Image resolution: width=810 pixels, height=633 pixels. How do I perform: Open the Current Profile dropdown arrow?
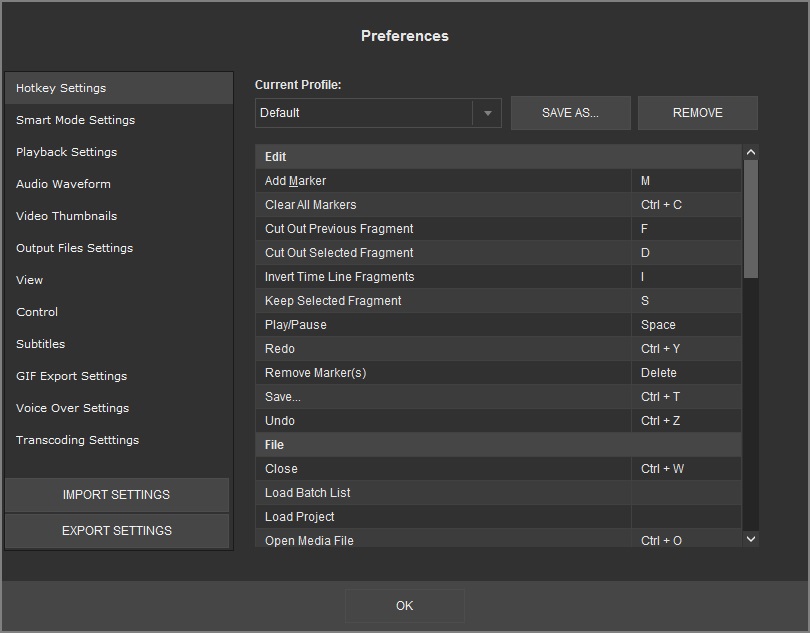point(487,113)
